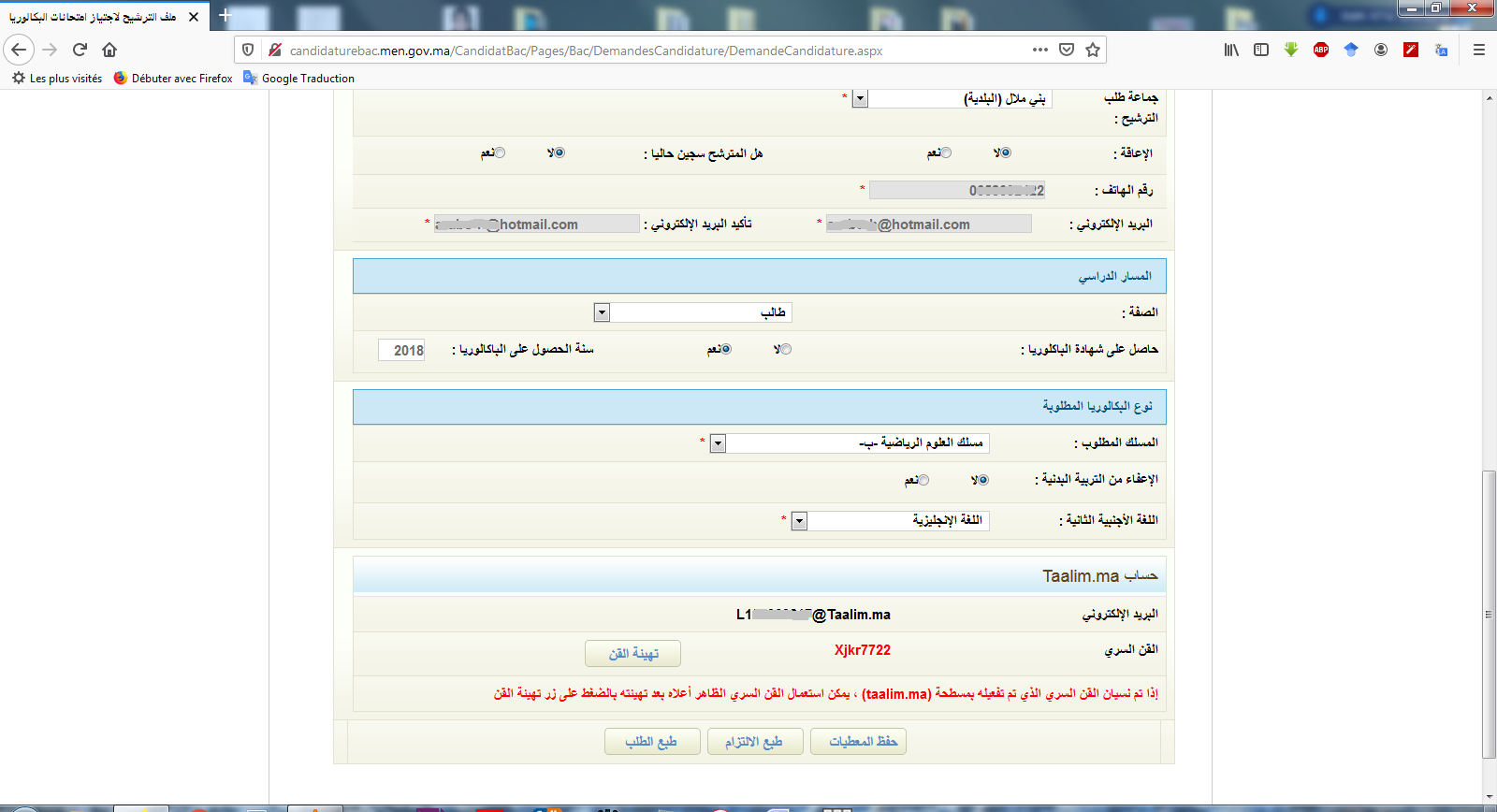Close the current browser tab
Viewport: 1497px width, 812px height.
tap(194, 17)
